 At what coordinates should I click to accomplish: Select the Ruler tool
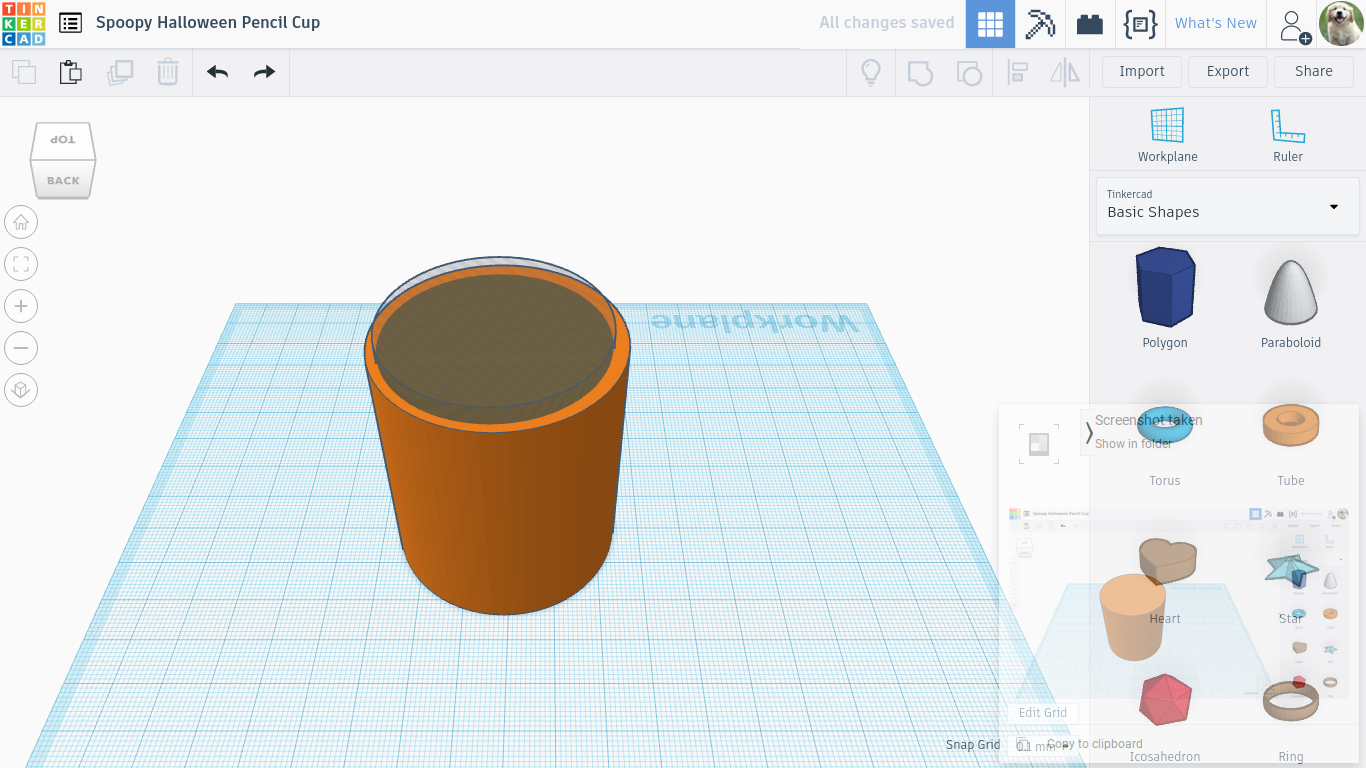click(x=1288, y=135)
